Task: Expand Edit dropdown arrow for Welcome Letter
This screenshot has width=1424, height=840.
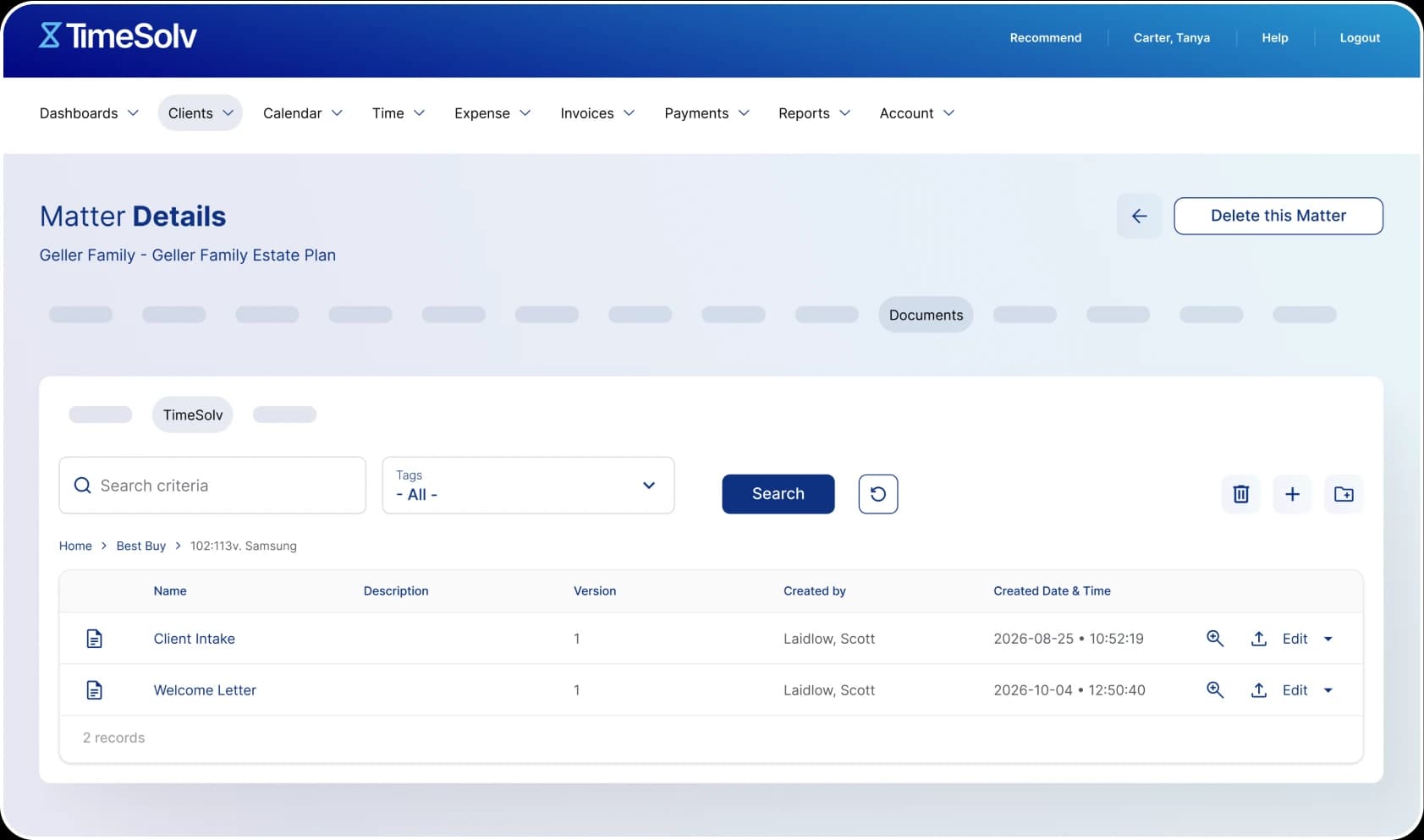Action: coord(1328,690)
